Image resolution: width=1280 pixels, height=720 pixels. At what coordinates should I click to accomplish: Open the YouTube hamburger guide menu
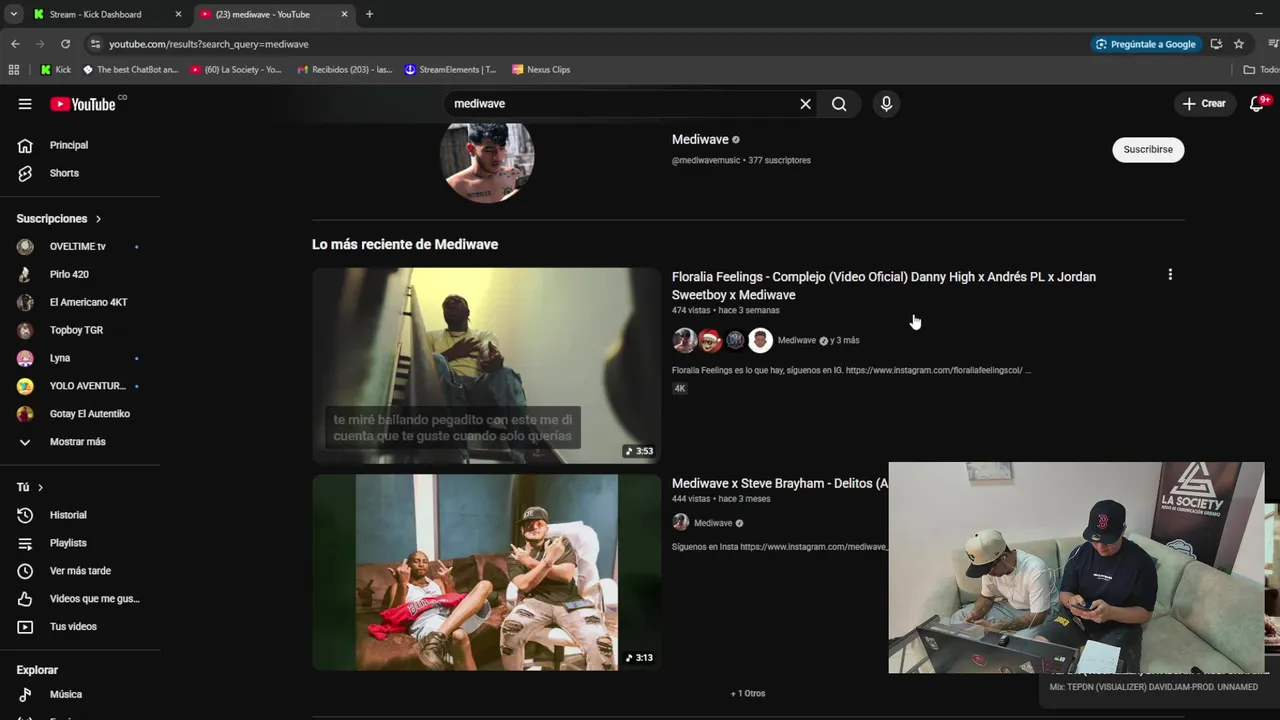click(25, 104)
